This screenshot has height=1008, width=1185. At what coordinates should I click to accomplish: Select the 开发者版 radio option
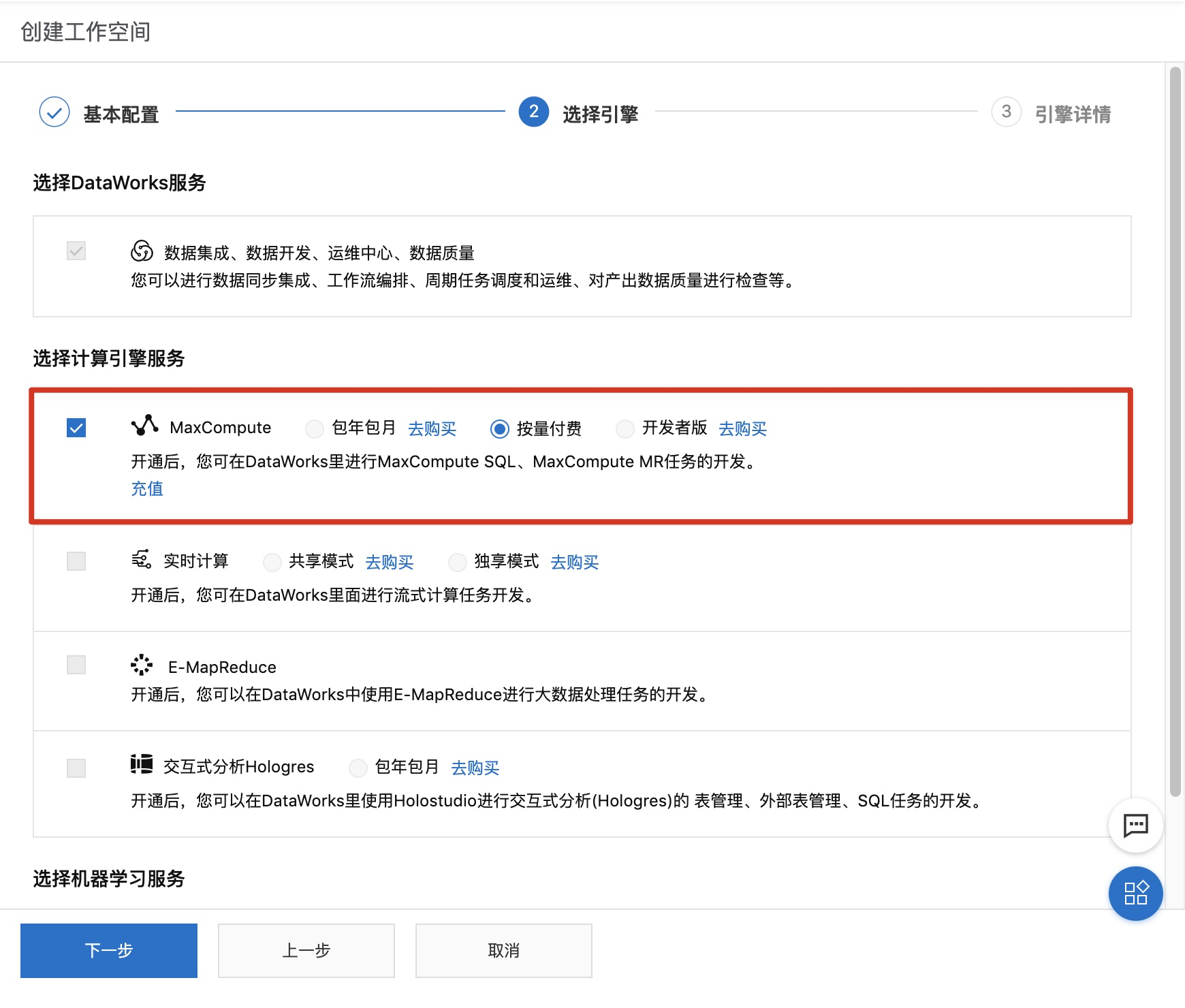pos(625,428)
